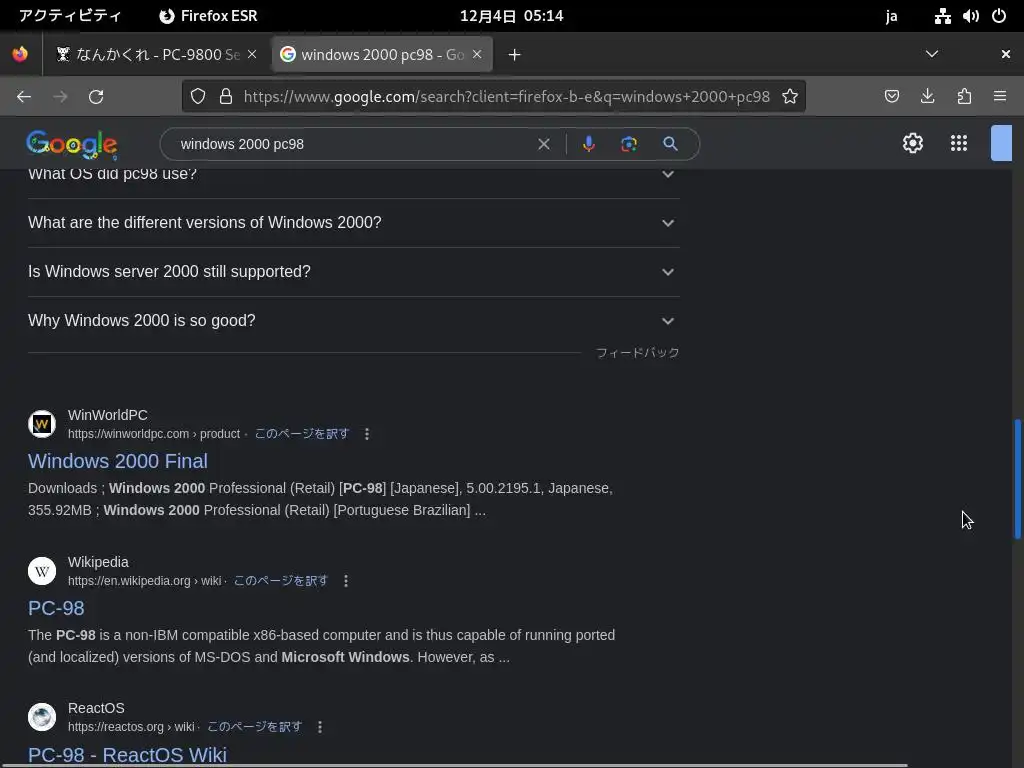Click the WinWorldPC site favicon
The width and height of the screenshot is (1024, 768).
(x=42, y=424)
